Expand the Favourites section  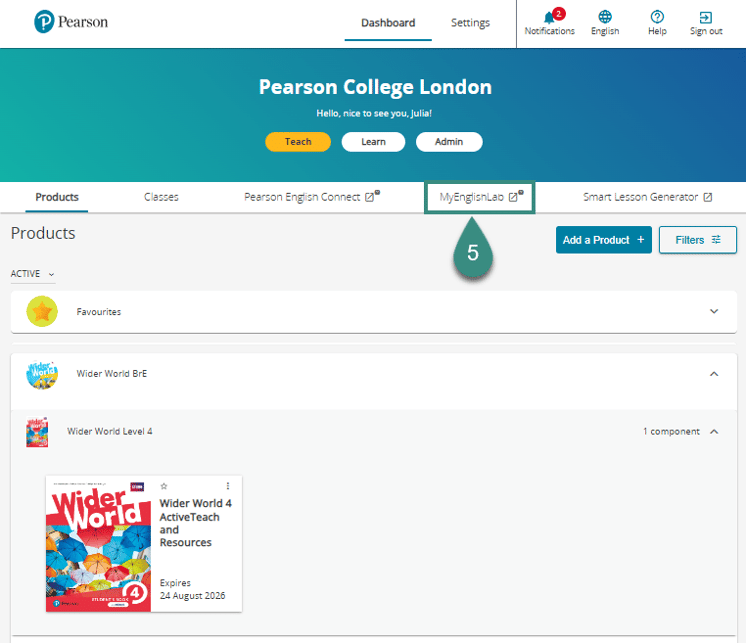click(714, 312)
